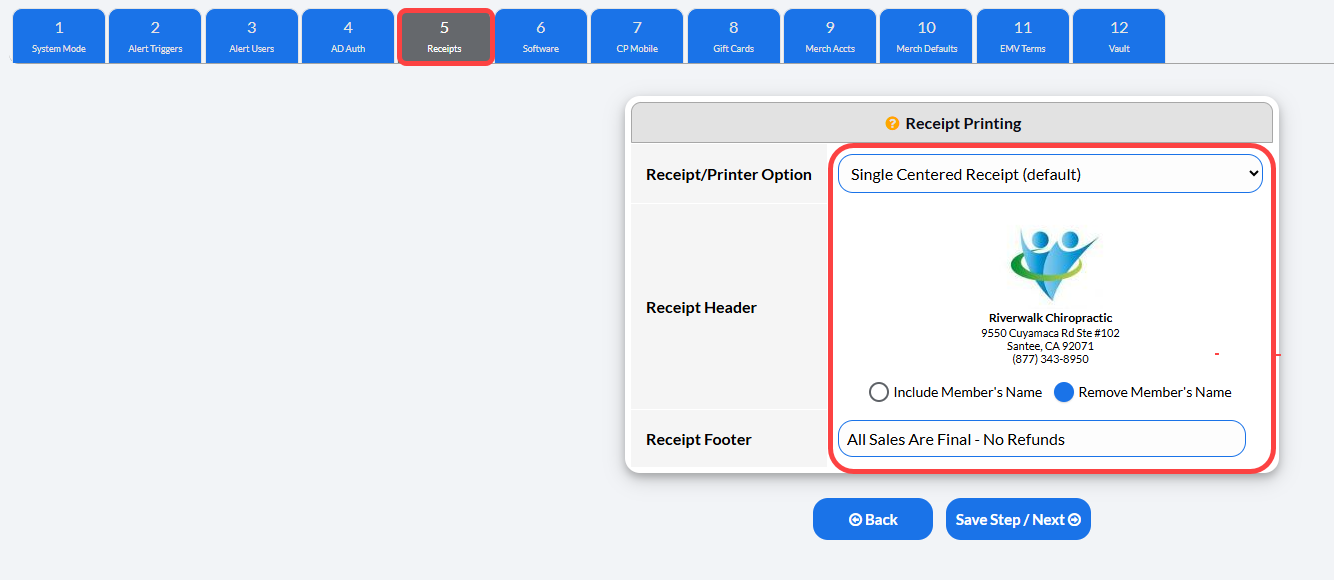Select the Receipts tab

coord(445,36)
